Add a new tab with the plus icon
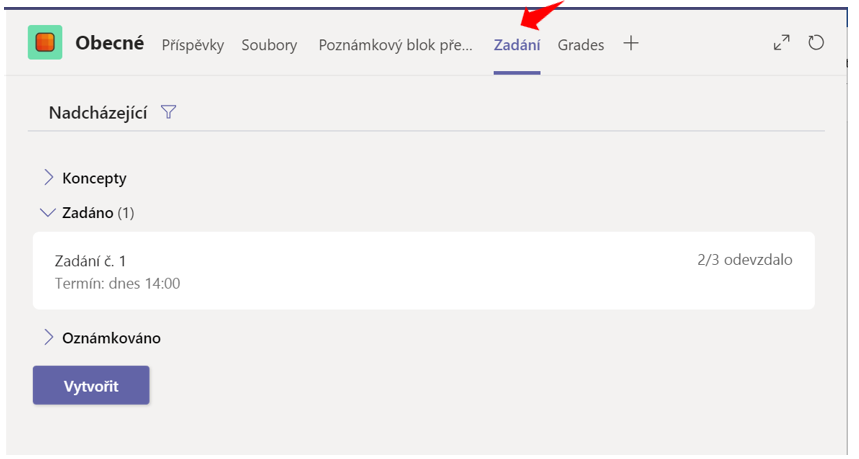This screenshot has width=859, height=459. (x=631, y=43)
